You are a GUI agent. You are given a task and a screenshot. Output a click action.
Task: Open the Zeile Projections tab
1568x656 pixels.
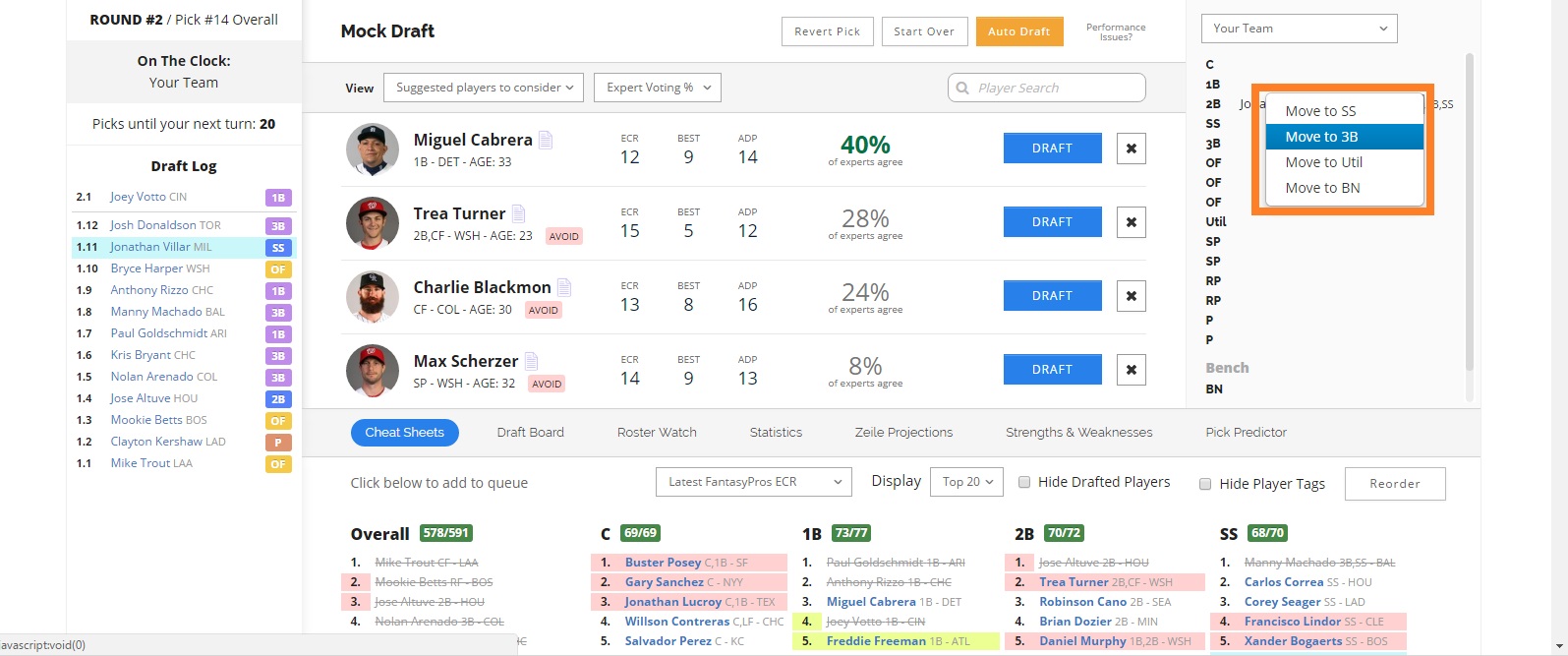904,433
